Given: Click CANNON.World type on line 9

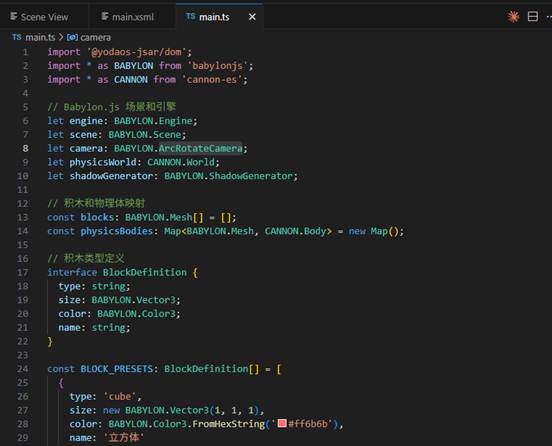Looking at the screenshot, I should pos(181,162).
